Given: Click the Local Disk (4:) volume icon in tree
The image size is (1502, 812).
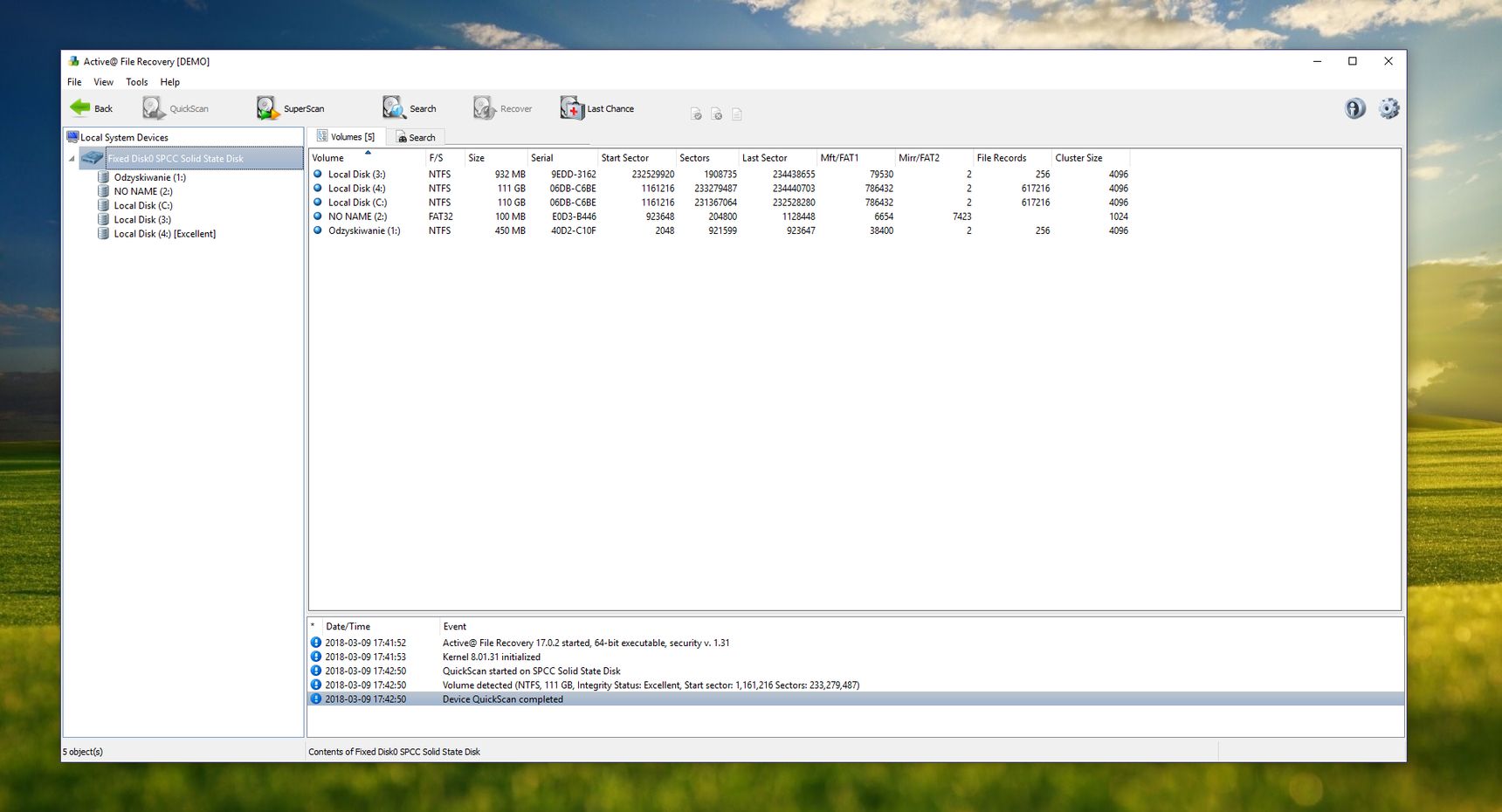Looking at the screenshot, I should 103,233.
